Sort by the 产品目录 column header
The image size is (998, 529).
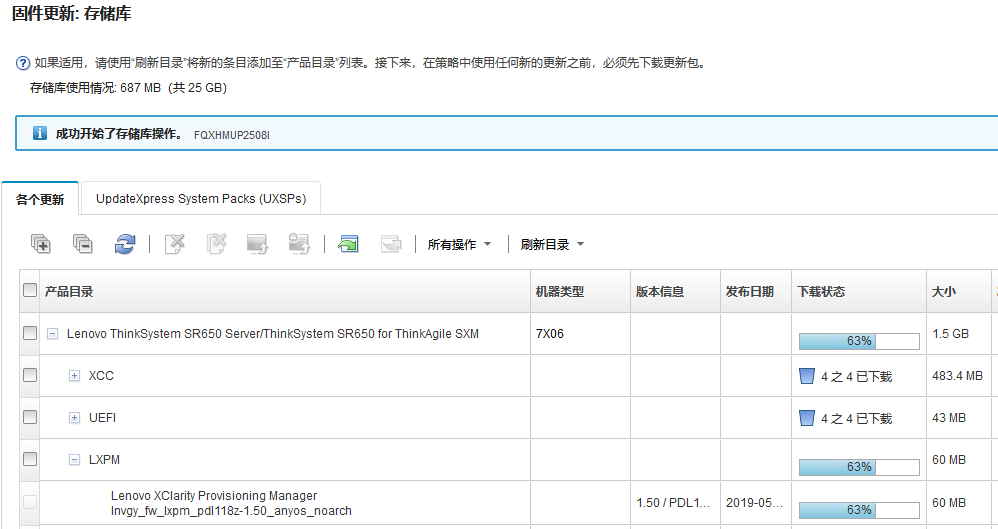coord(285,292)
